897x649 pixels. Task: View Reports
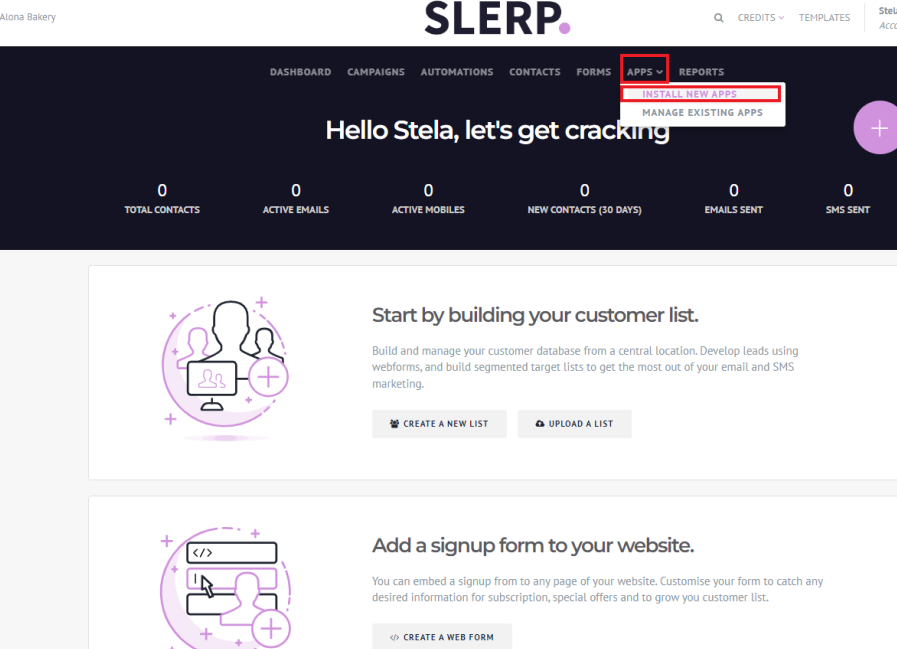(x=701, y=72)
